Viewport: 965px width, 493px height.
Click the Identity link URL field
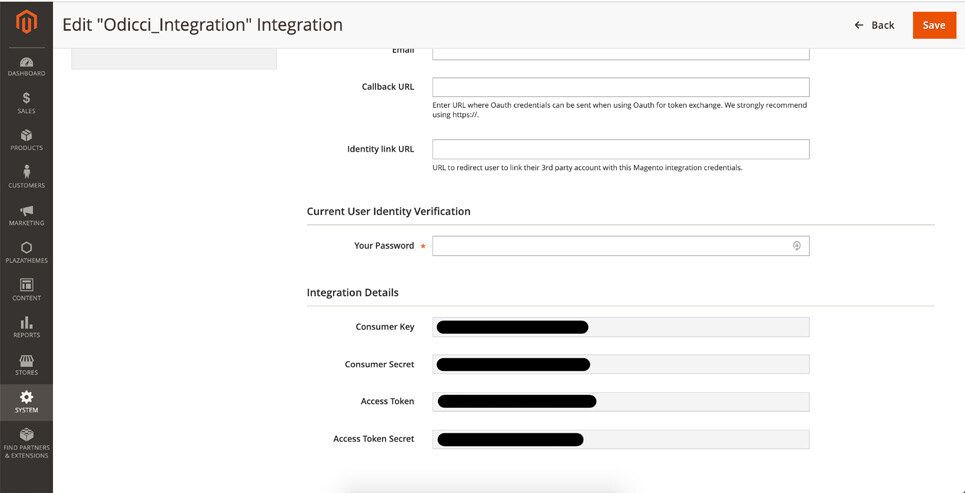[x=620, y=149]
